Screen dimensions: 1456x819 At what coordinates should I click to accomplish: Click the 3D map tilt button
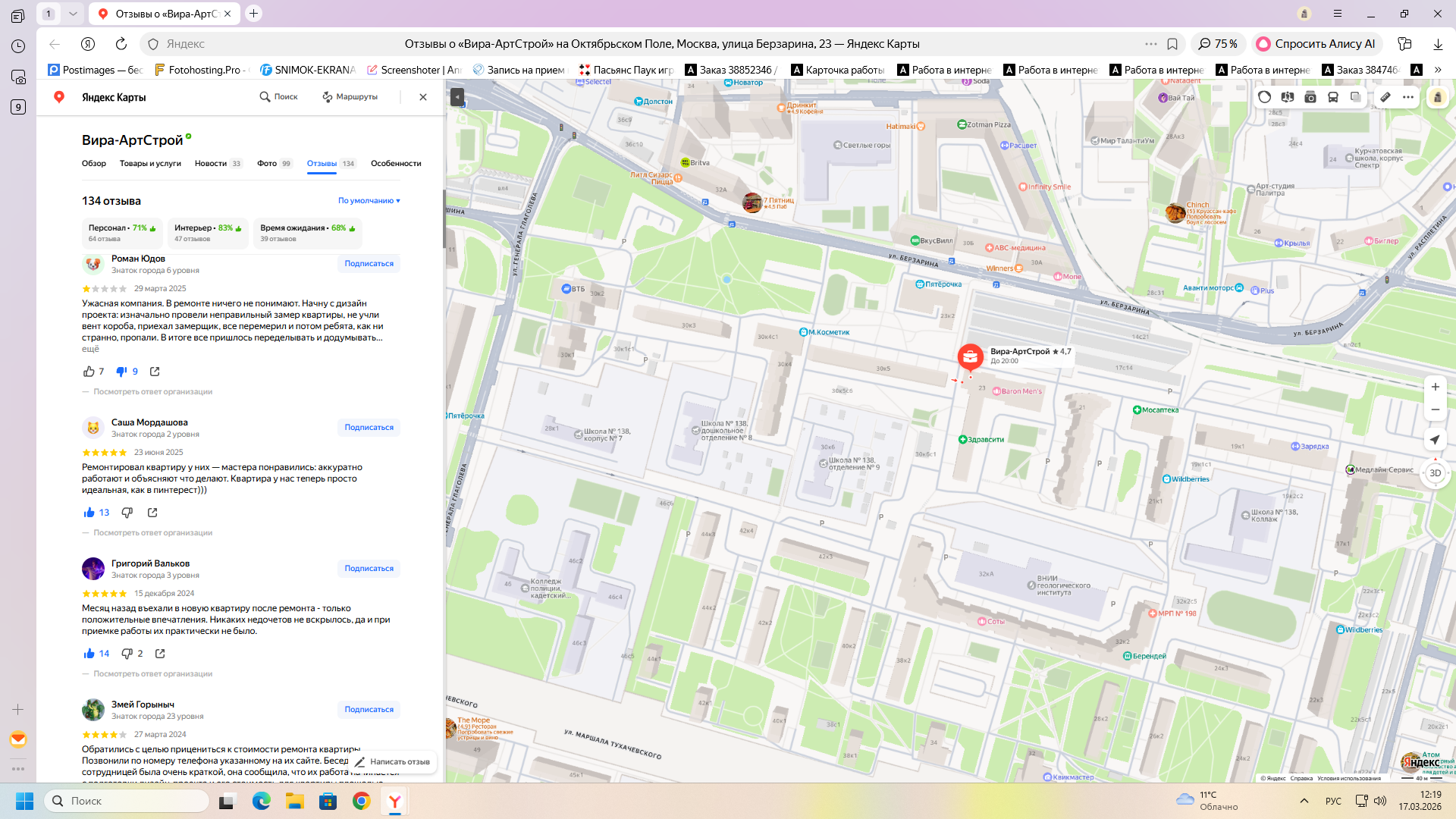pyautogui.click(x=1435, y=473)
